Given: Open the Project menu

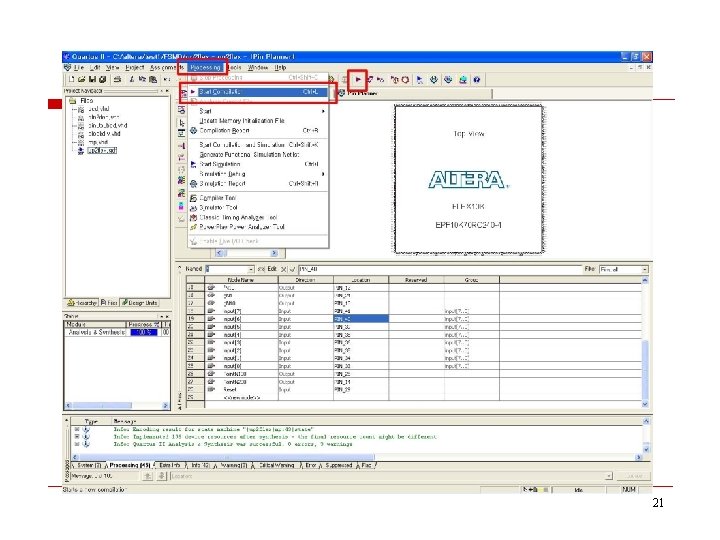Looking at the screenshot, I should point(135,68).
